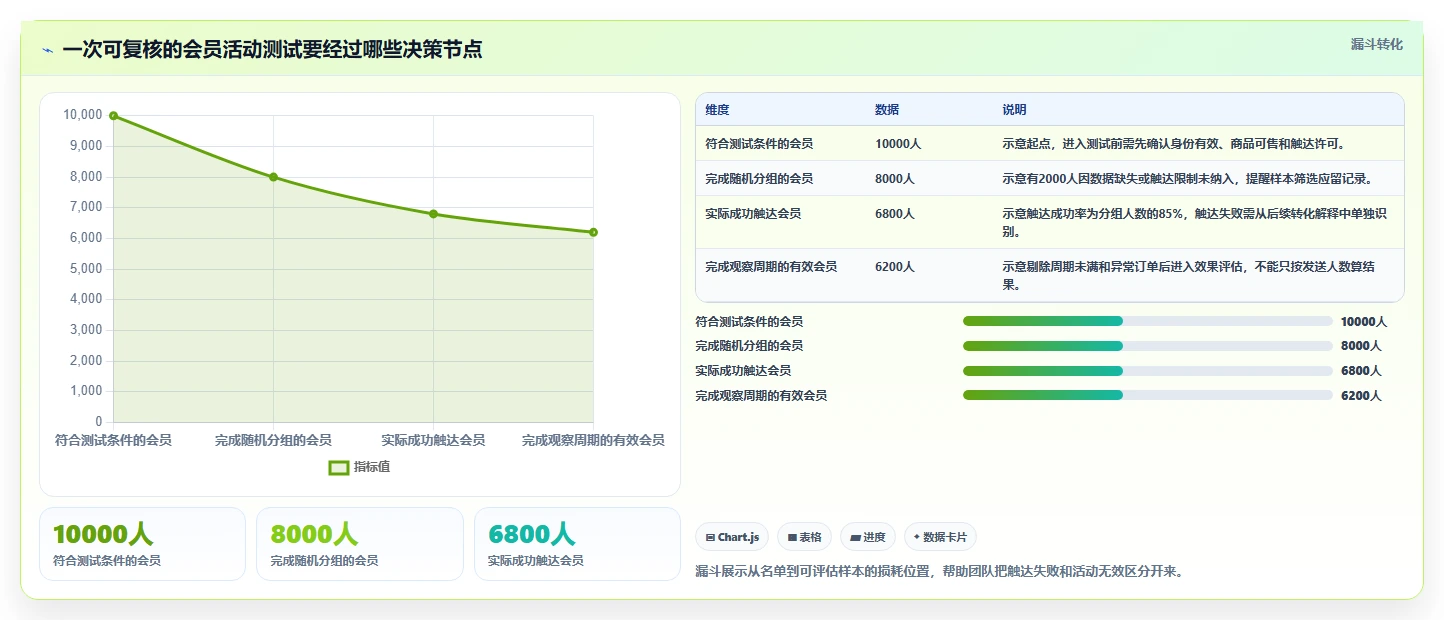The image size is (1444, 620).
Task: Click progress bar for 完成观察周期的有效会员
Action: coord(1148,395)
